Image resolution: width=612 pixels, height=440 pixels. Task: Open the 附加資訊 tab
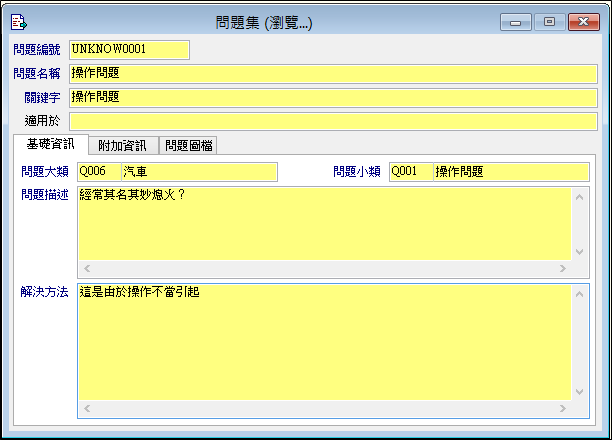(123, 146)
